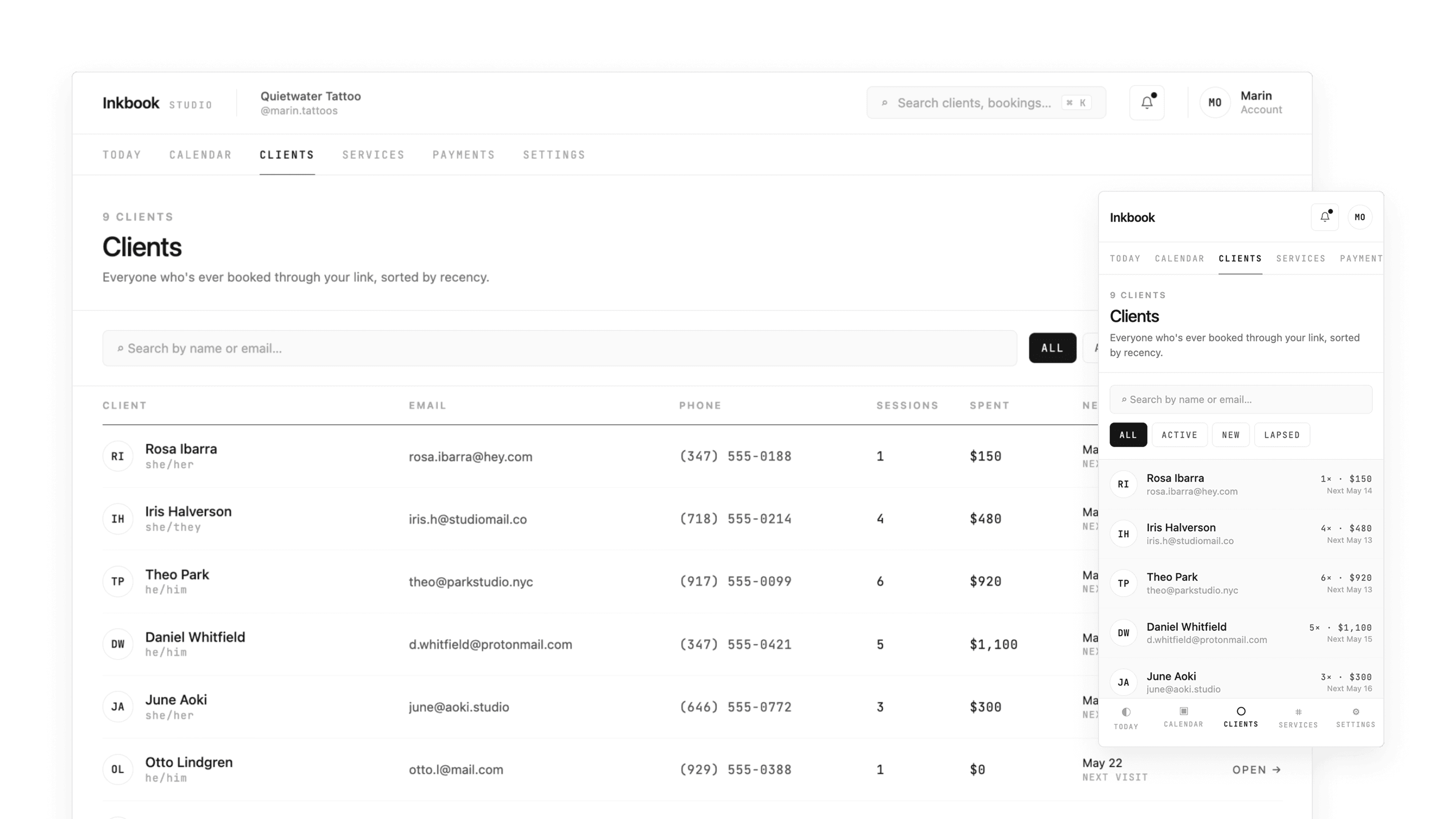Viewport: 1456px width, 819px height.
Task: Click the SESSIONS column header
Action: pyautogui.click(x=908, y=406)
